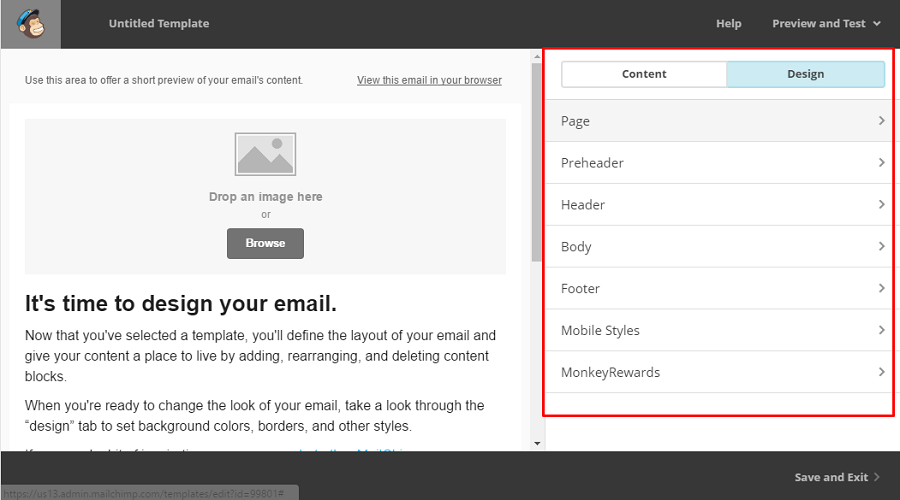Open the Preview and Test dropdown arrow

coord(876,24)
